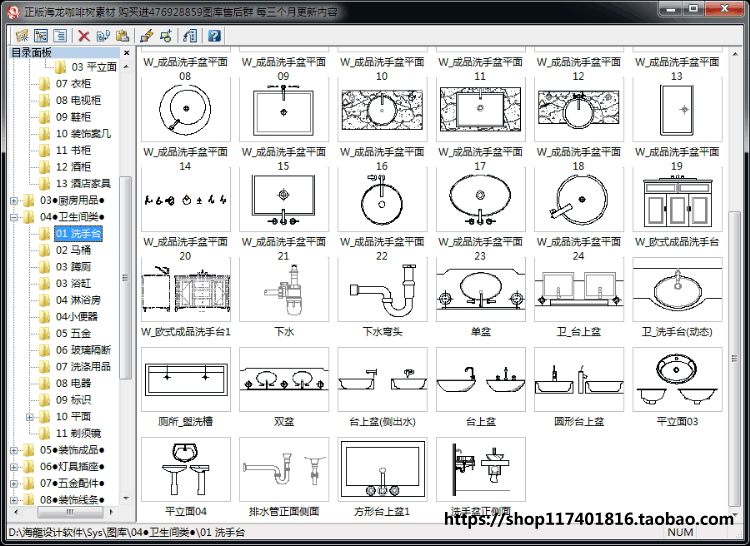This screenshot has width=750, height=546.
Task: Toggle the directory tree panel icon
Action: click(41, 35)
